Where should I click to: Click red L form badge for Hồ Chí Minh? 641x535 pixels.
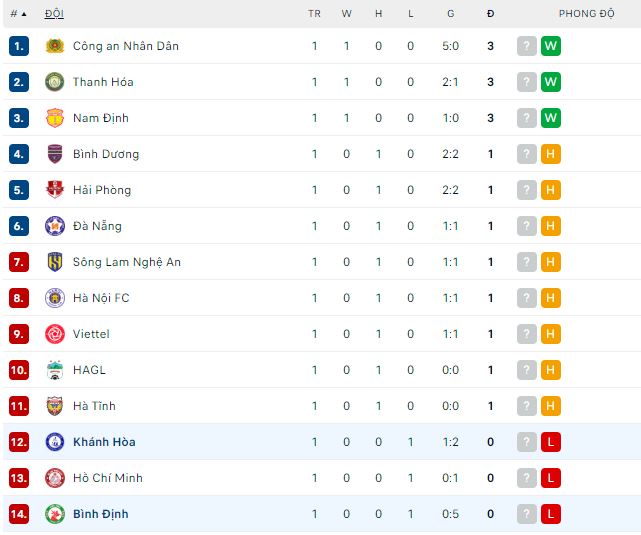point(550,478)
